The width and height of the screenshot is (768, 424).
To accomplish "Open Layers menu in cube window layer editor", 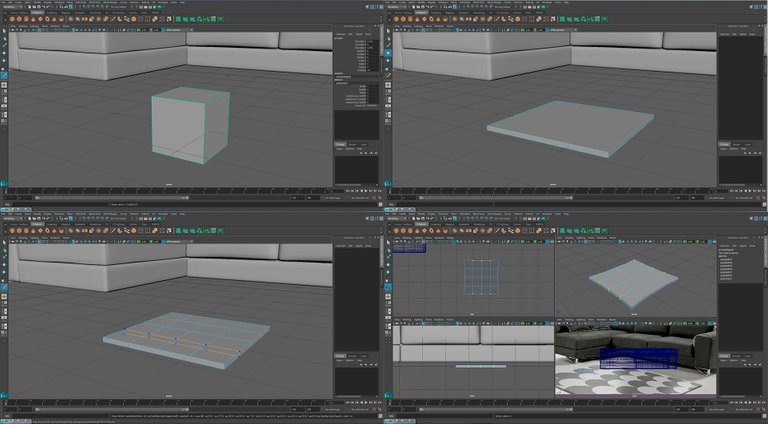I will click(x=339, y=149).
